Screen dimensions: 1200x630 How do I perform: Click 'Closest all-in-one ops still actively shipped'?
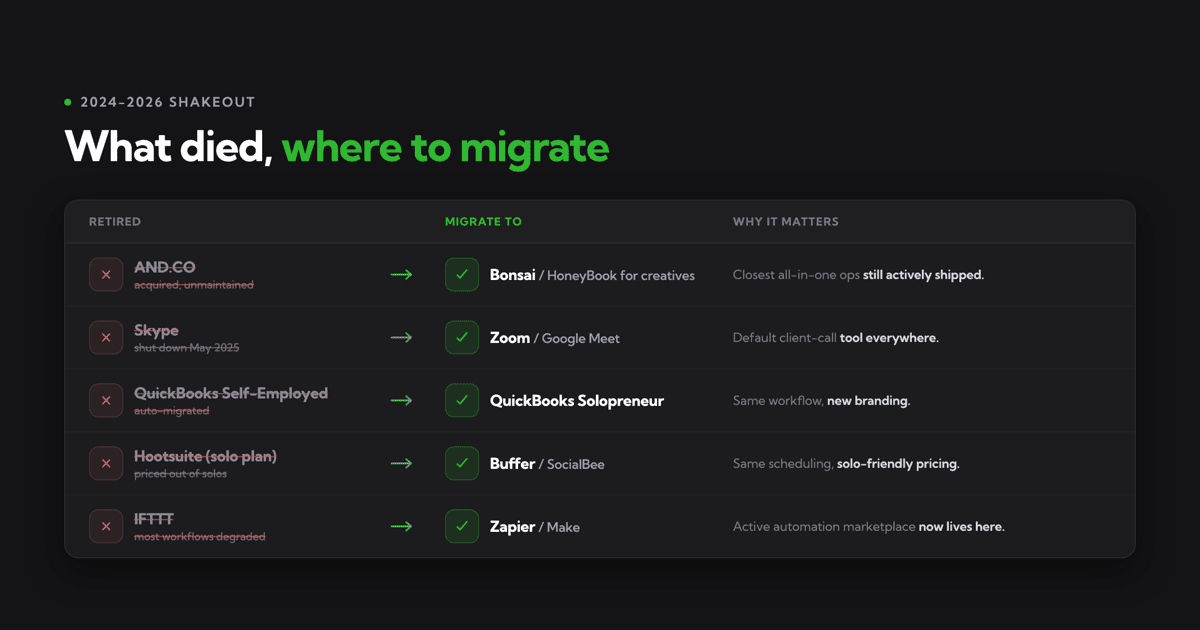859,275
